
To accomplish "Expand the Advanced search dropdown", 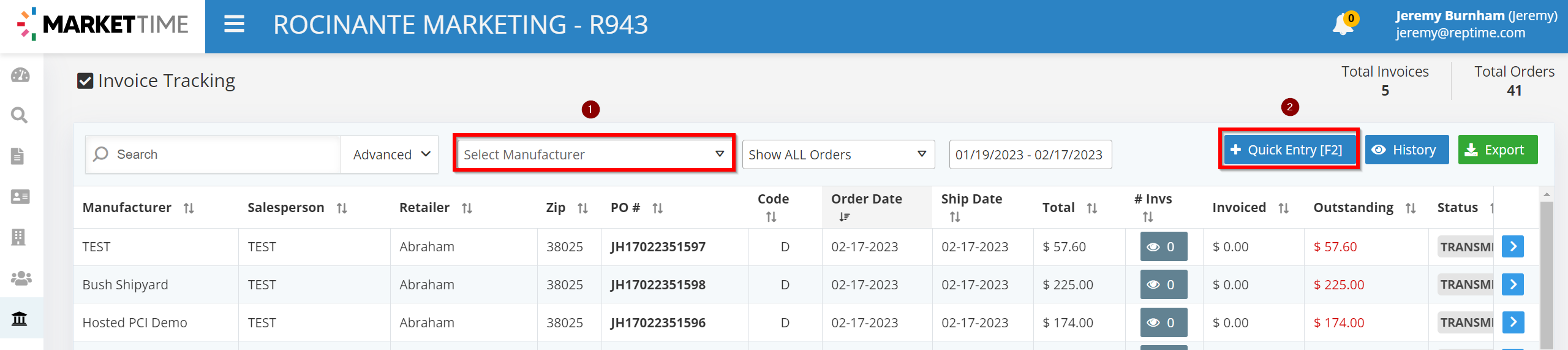I will [390, 154].
